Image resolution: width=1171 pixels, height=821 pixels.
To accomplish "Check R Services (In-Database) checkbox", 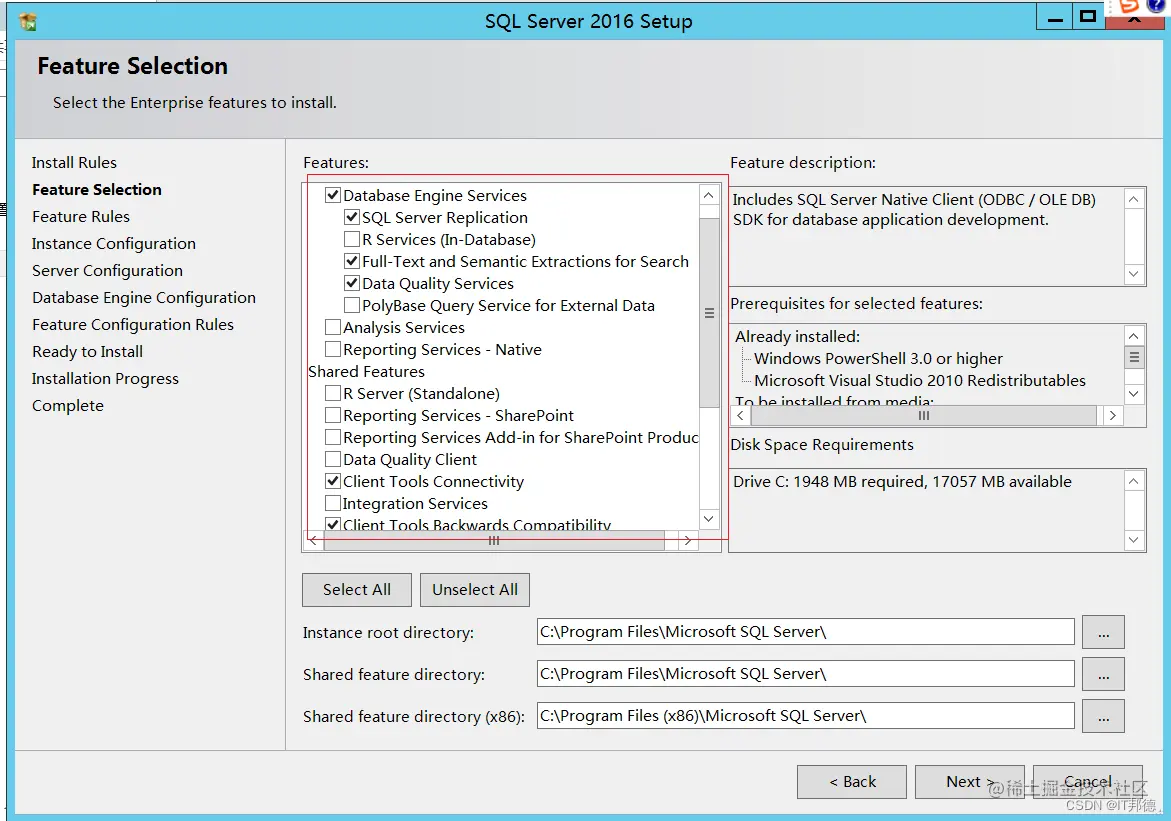I will tap(352, 240).
